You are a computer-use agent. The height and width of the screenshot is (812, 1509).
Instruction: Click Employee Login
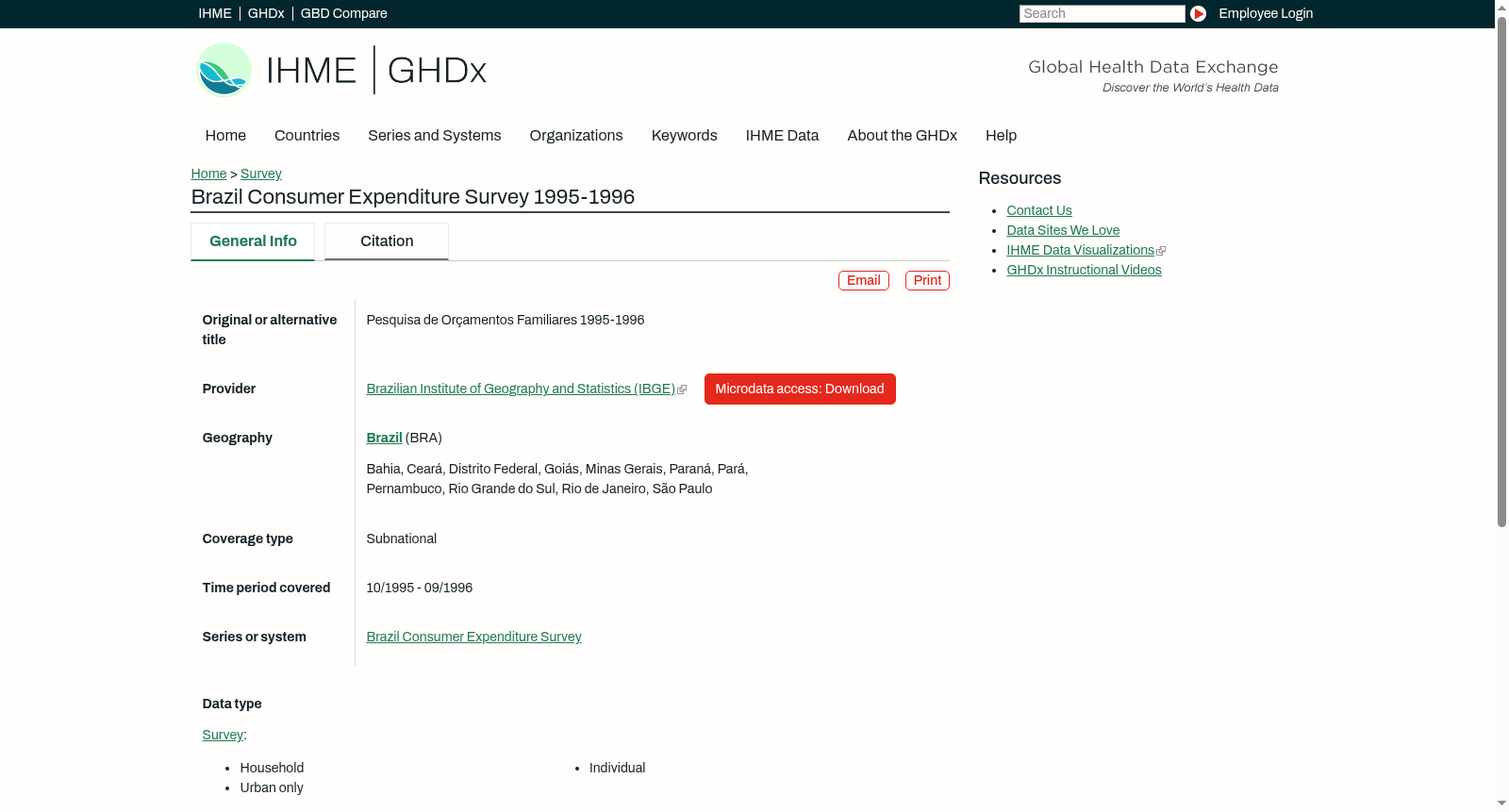(1266, 13)
